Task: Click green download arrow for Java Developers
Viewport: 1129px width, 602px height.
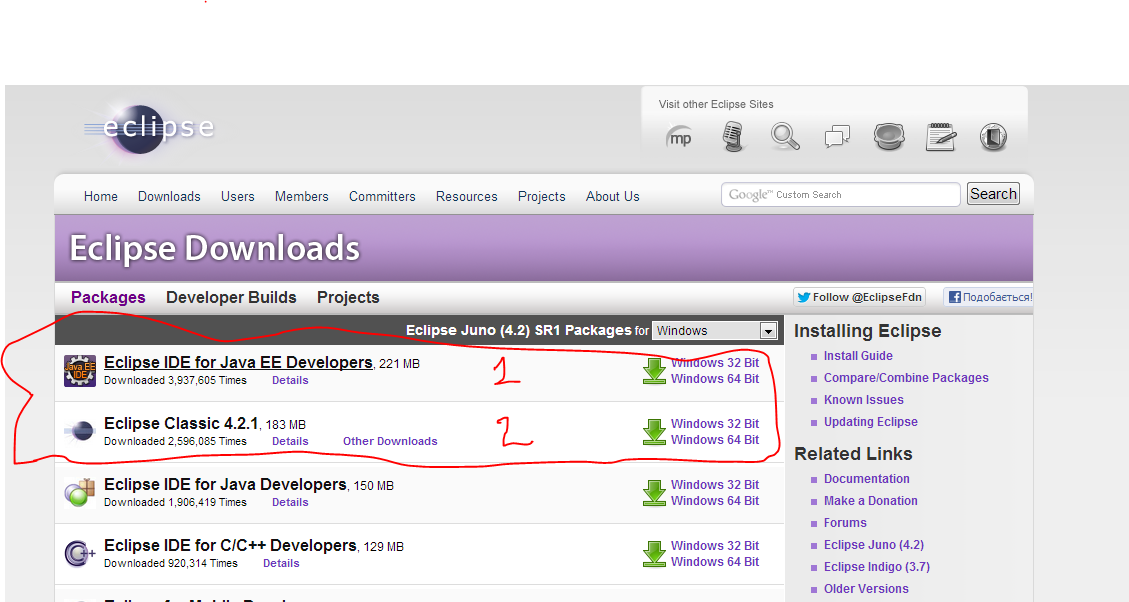Action: point(654,493)
